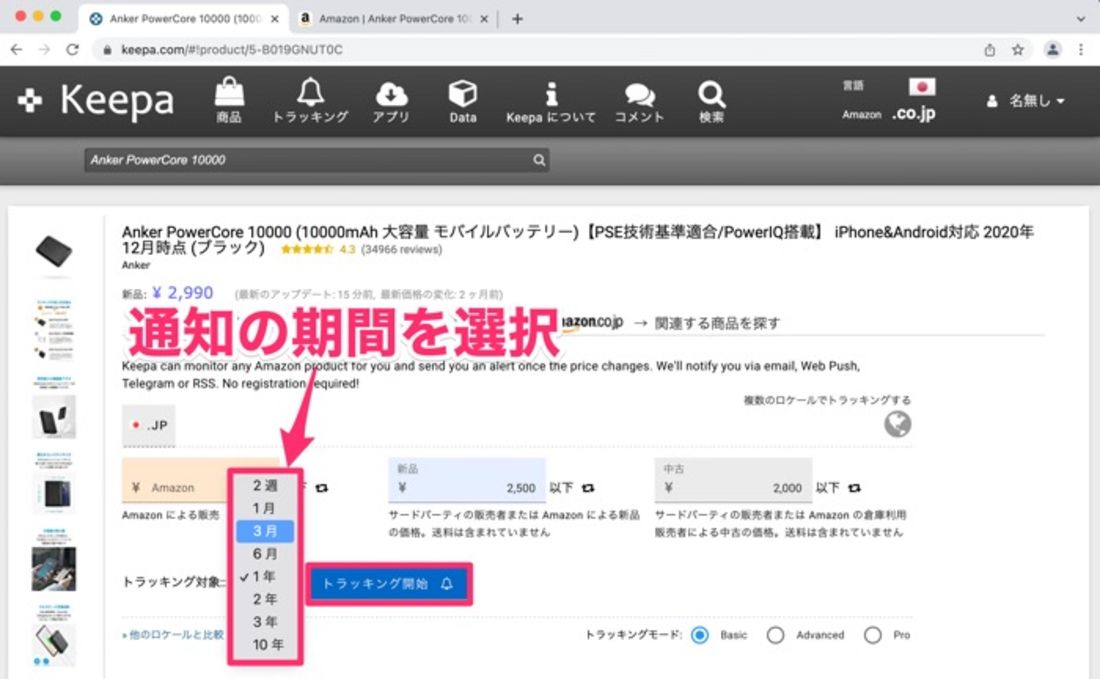
Task: Expand the Chrome tab list chevron
Action: click(1080, 19)
